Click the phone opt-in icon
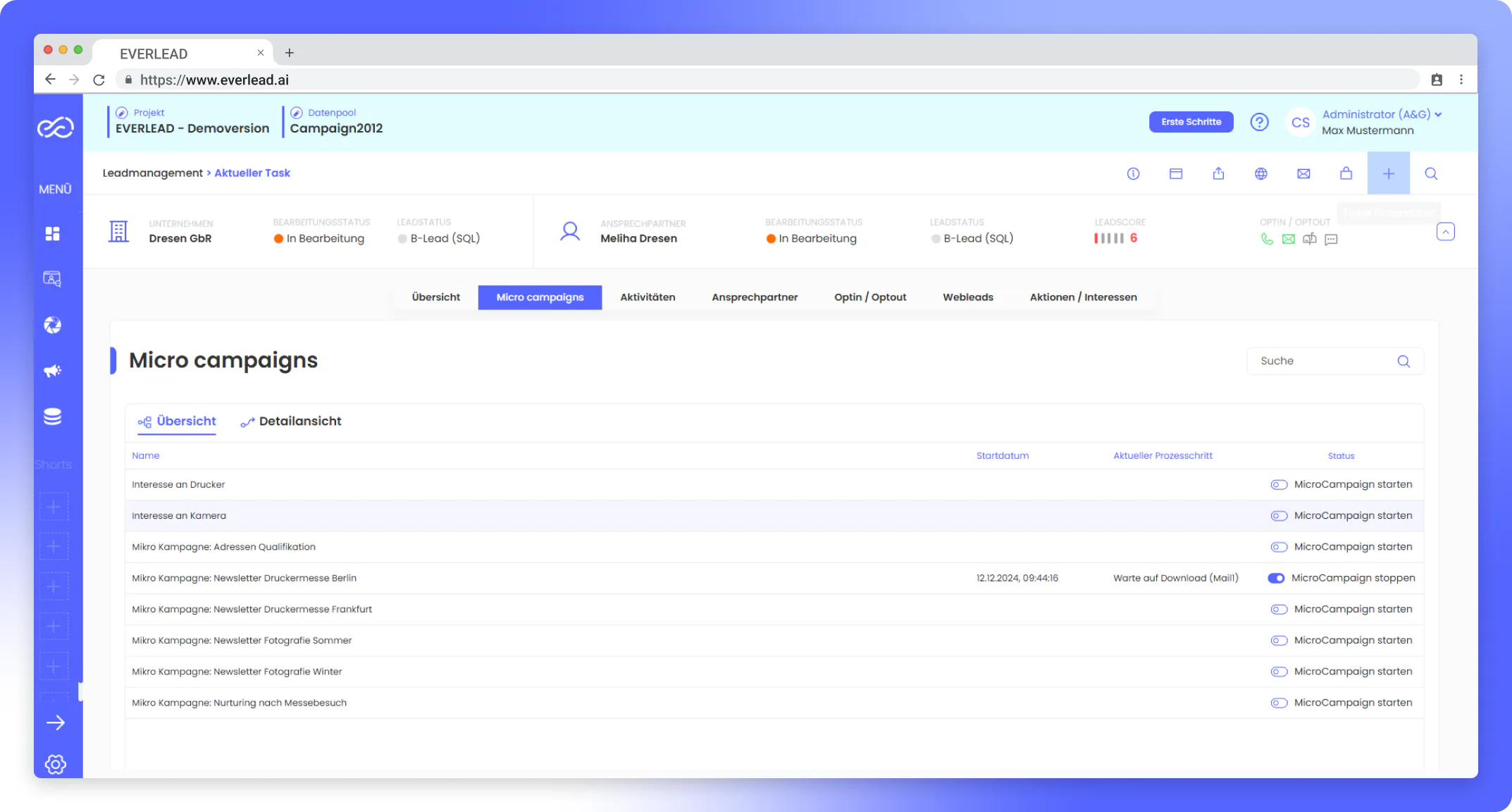This screenshot has height=812, width=1512. [x=1267, y=239]
